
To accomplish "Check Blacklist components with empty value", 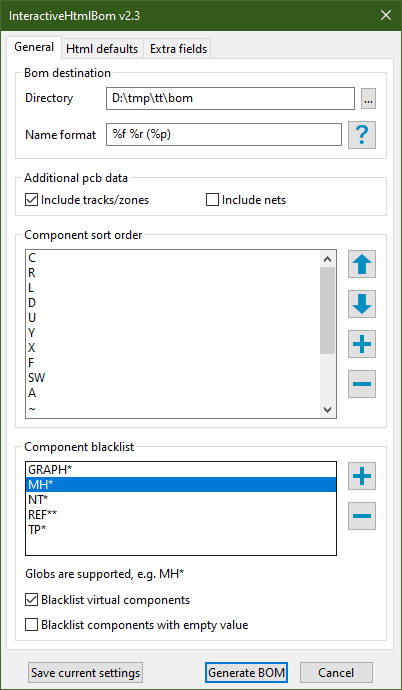I will point(31,624).
